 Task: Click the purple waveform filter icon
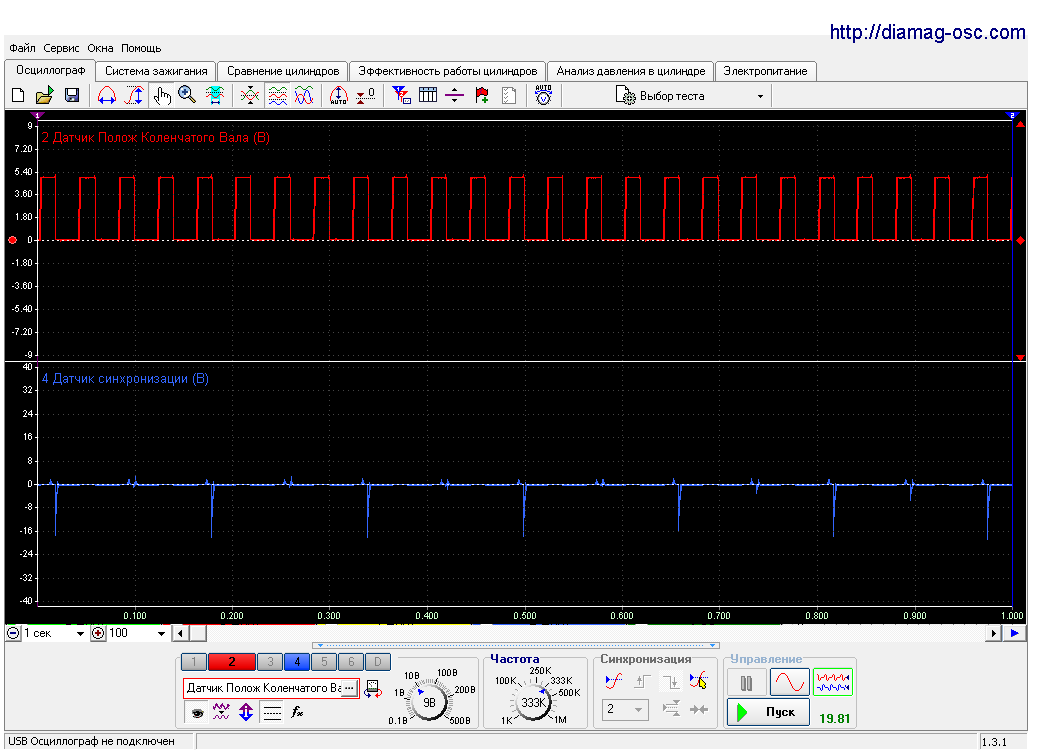click(221, 713)
